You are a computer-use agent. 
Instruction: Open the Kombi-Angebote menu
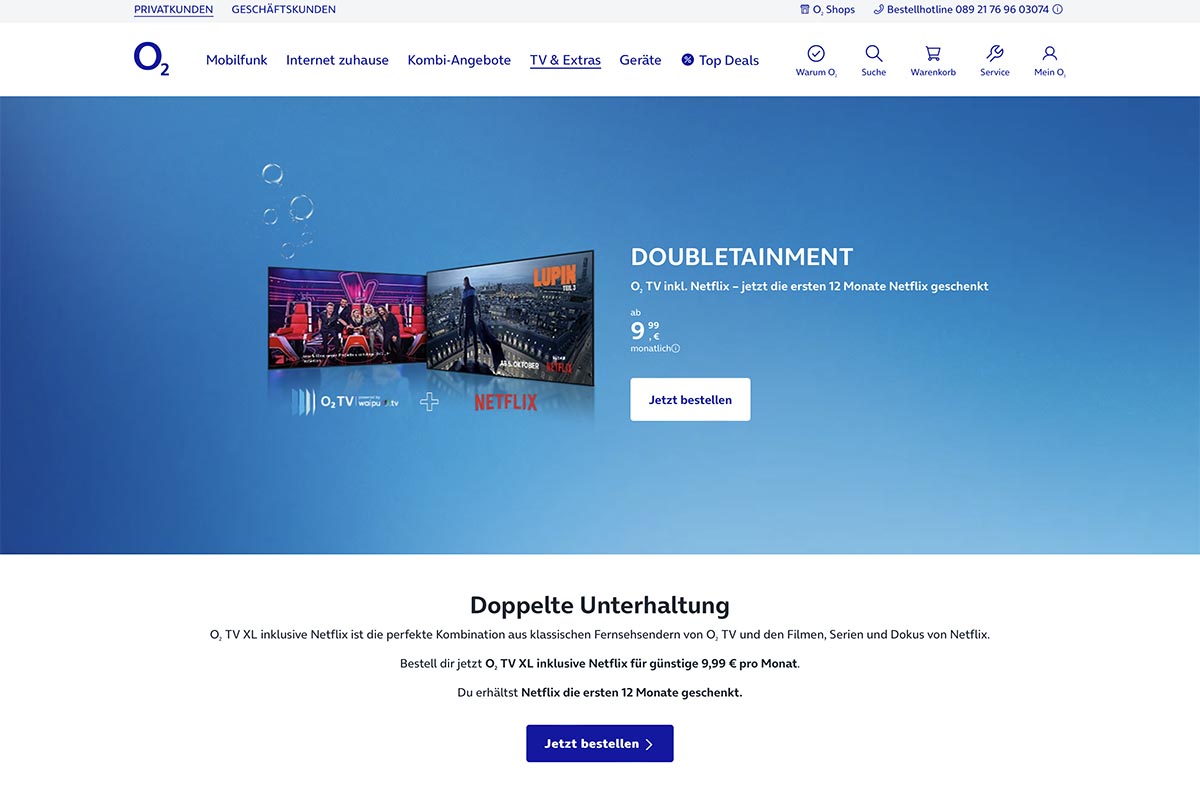pyautogui.click(x=459, y=60)
